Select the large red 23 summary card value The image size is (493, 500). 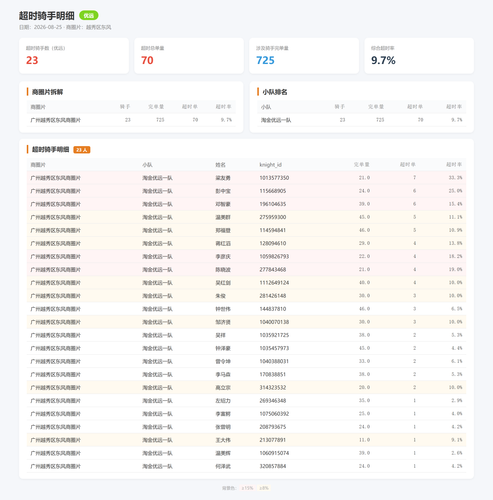point(32,60)
